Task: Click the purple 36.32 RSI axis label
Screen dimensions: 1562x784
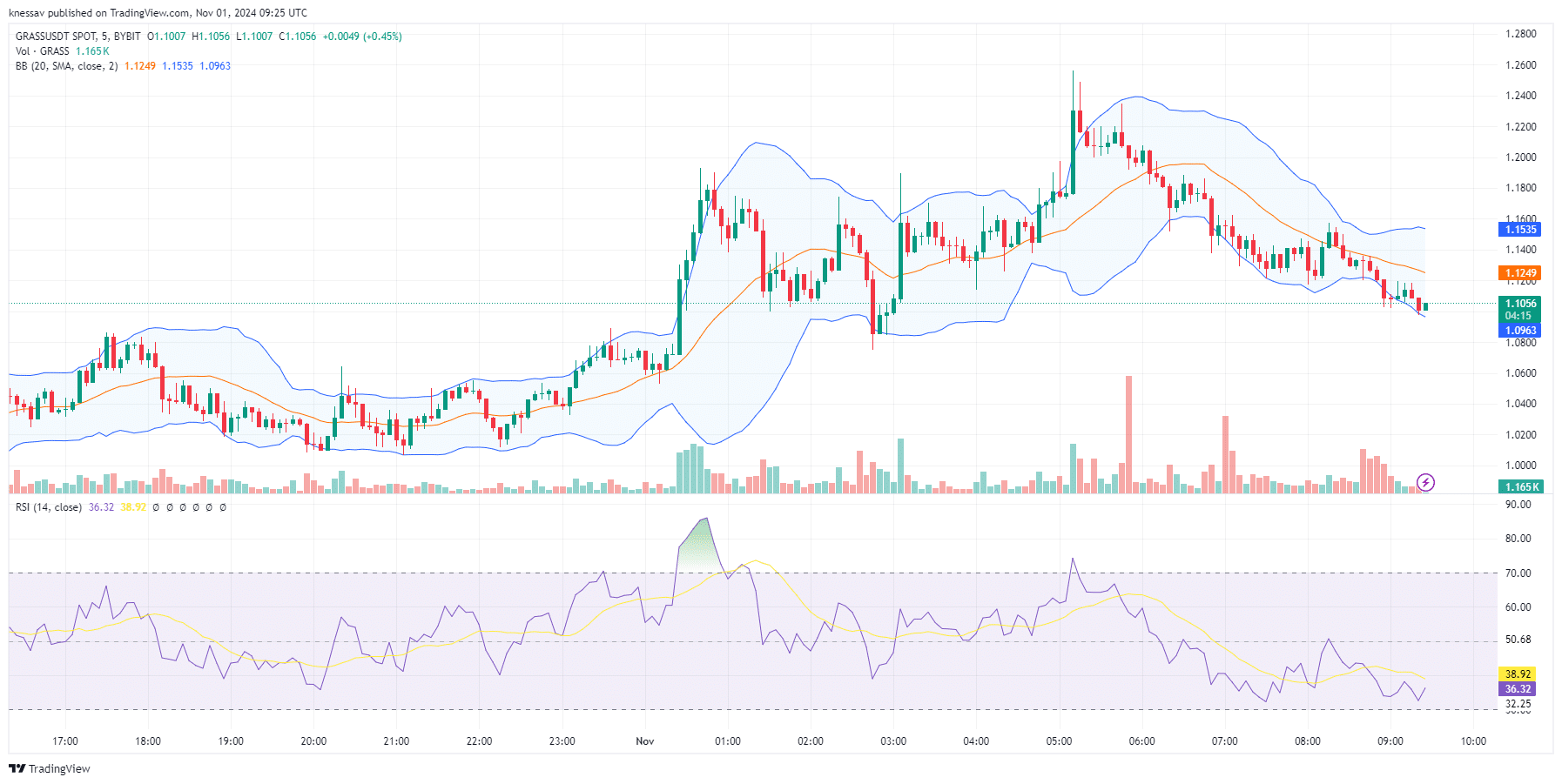Action: pos(1518,689)
